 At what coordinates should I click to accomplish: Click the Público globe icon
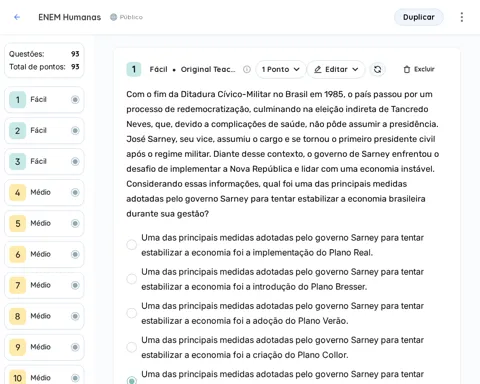pyautogui.click(x=114, y=17)
